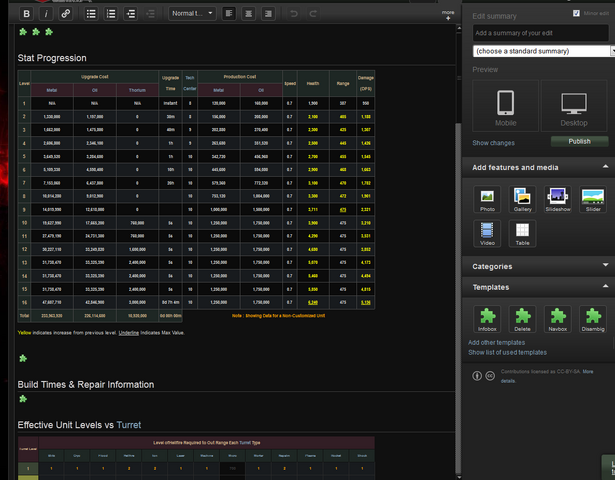The image size is (615, 480).
Task: Toggle the Minor edit checkbox
Action: pos(576,13)
